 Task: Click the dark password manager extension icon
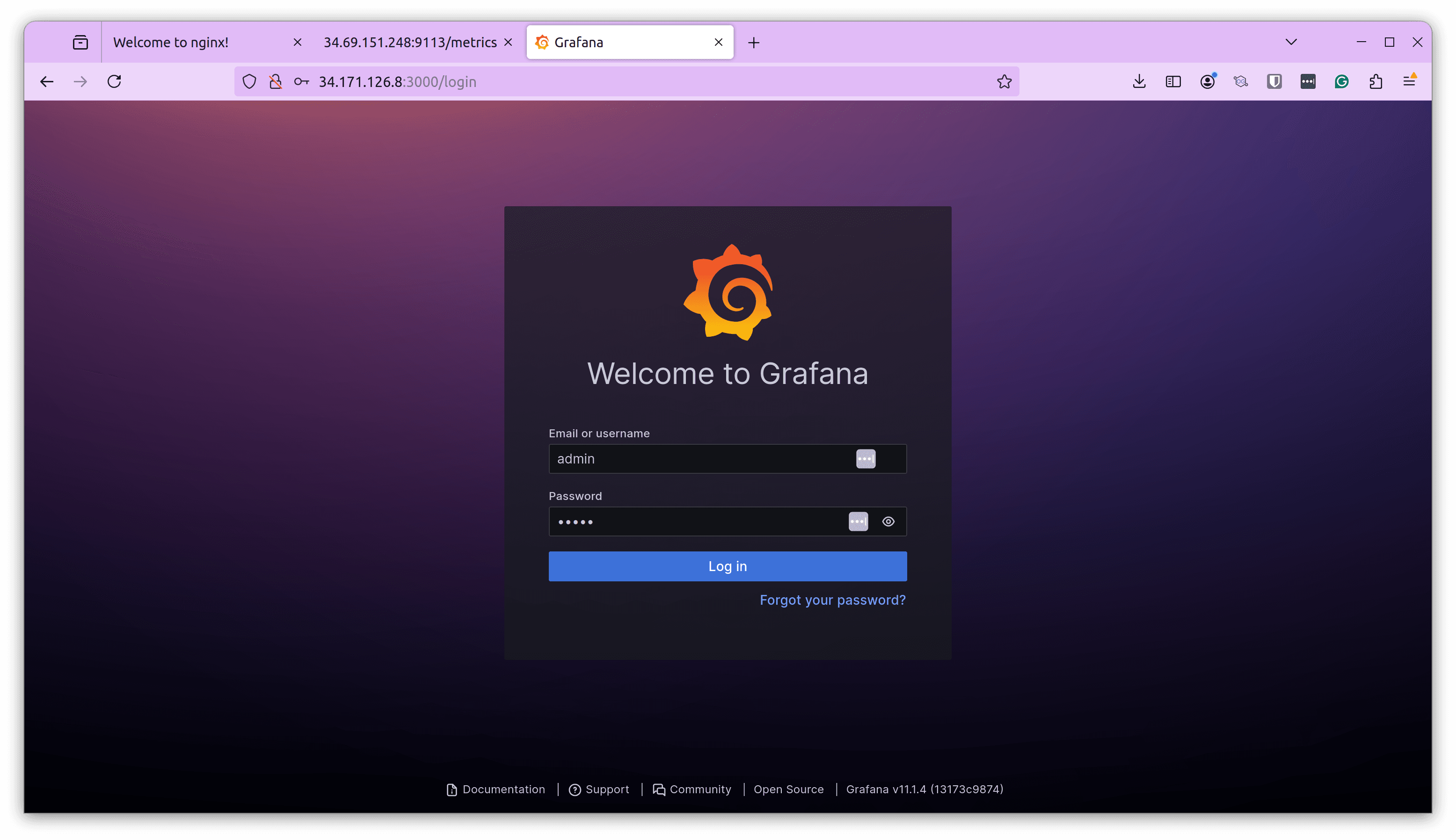coord(1308,81)
